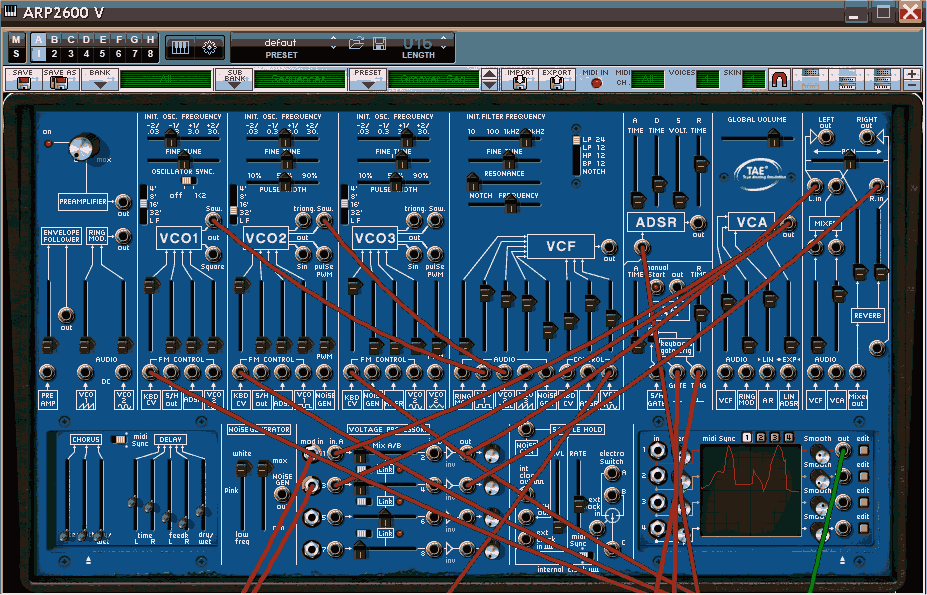Click the red MIDI IN indicator
927x595 pixels.
coord(596,83)
